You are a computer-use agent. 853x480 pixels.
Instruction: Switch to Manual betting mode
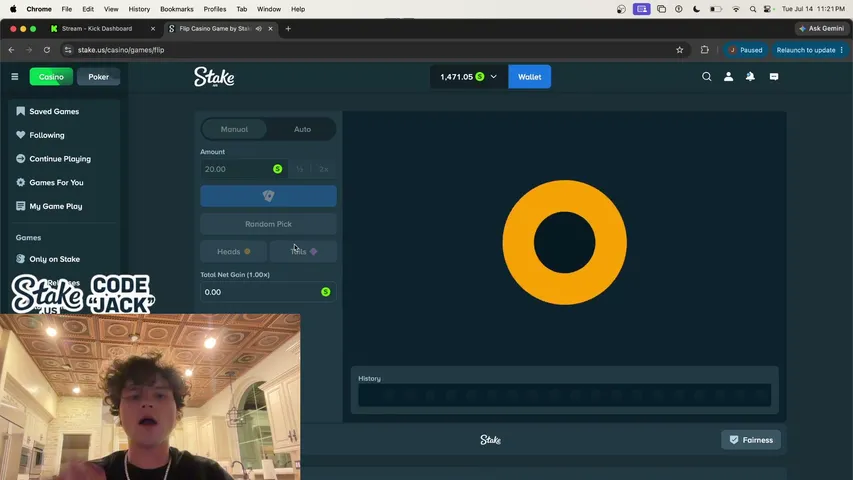coord(234,130)
